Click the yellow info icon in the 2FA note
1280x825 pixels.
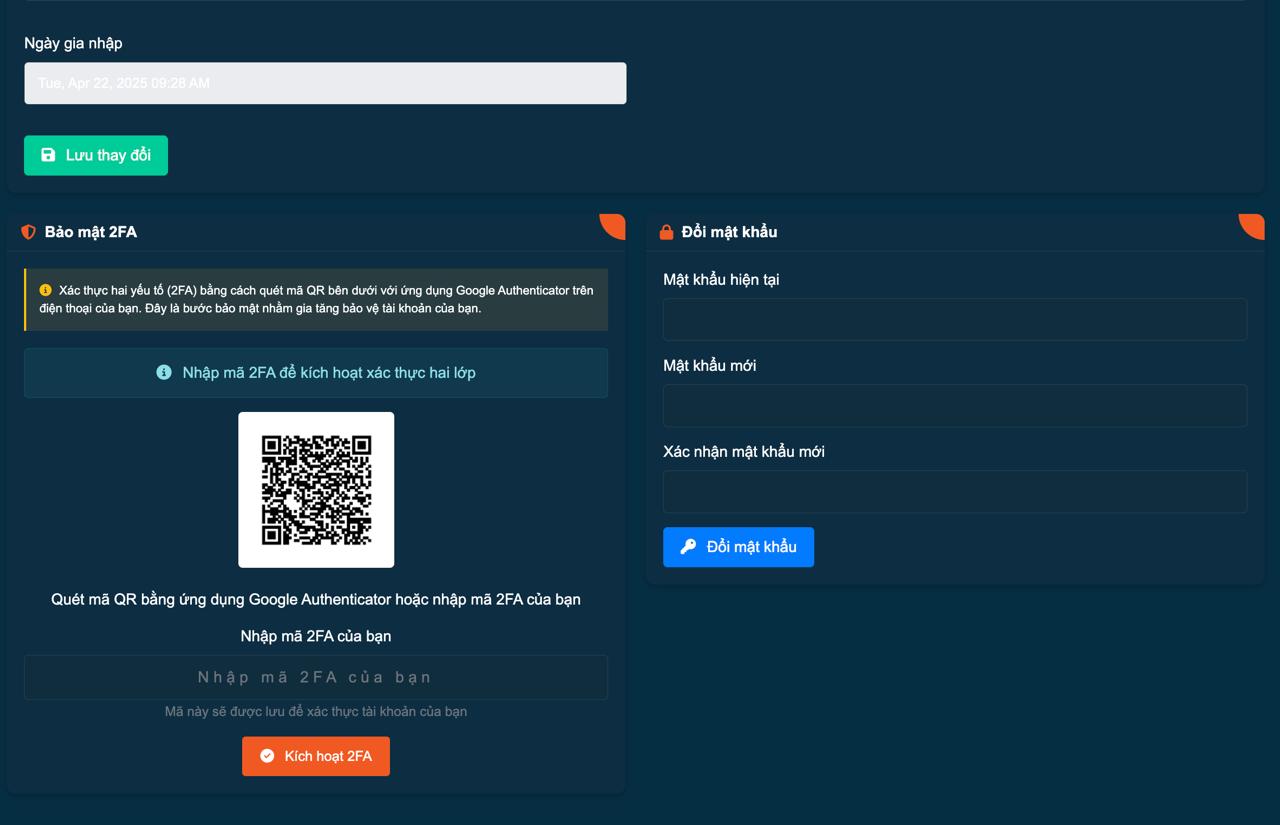45,290
